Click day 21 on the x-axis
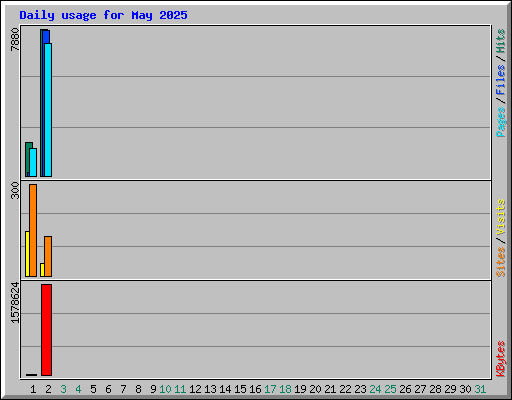The width and height of the screenshot is (512, 400). 330,389
